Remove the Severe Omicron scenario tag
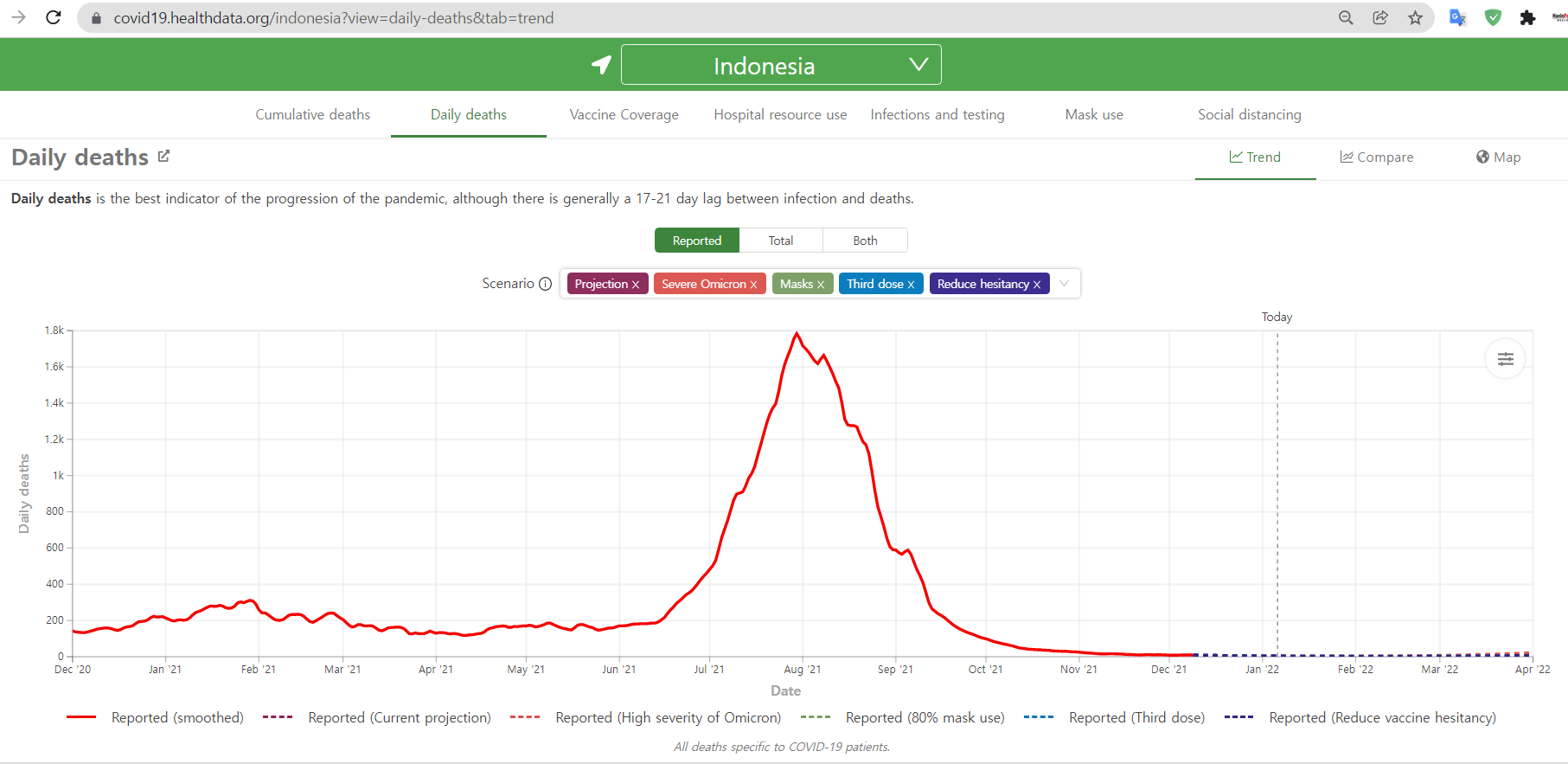 pos(753,285)
